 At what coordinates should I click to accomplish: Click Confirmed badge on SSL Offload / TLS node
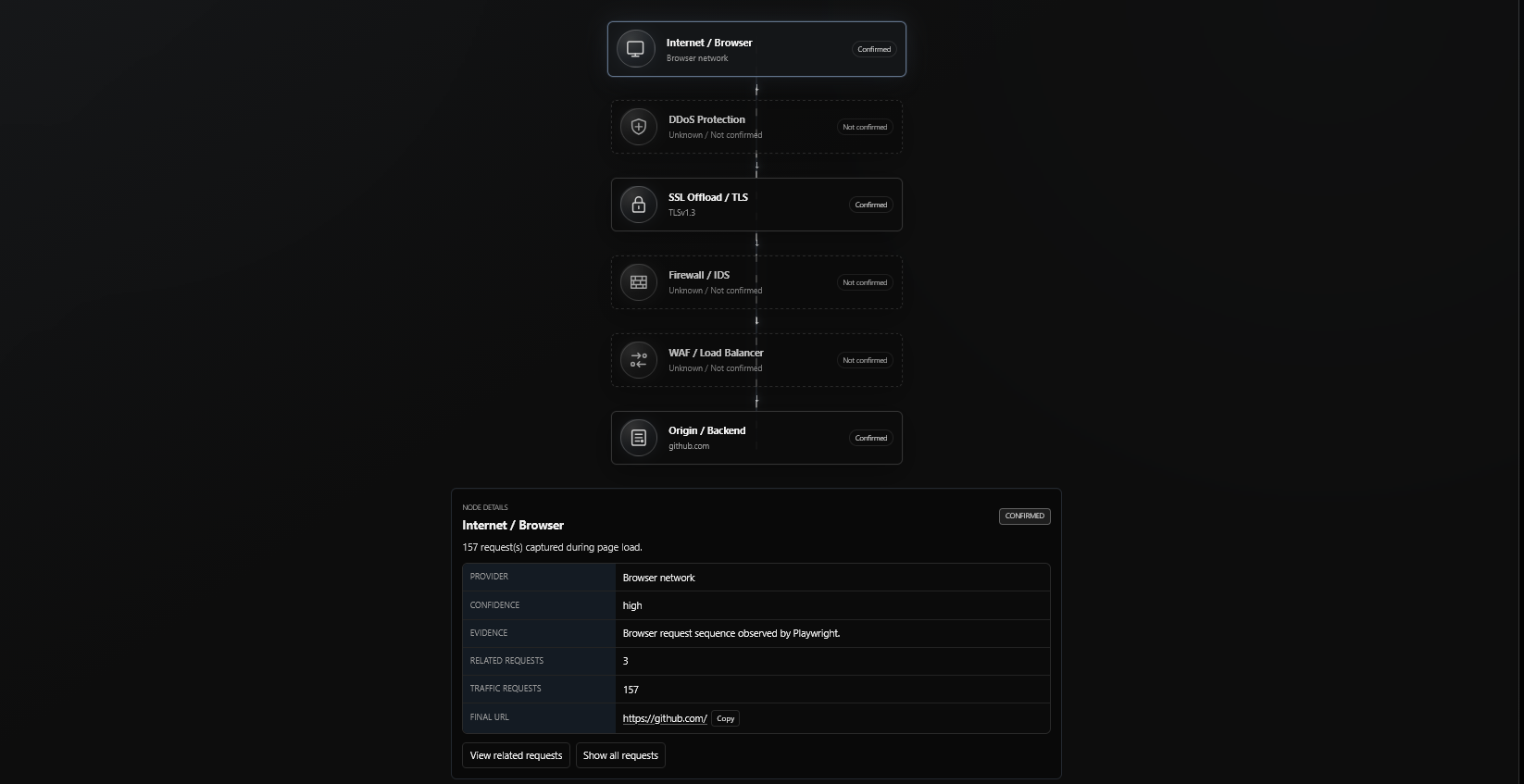point(871,205)
